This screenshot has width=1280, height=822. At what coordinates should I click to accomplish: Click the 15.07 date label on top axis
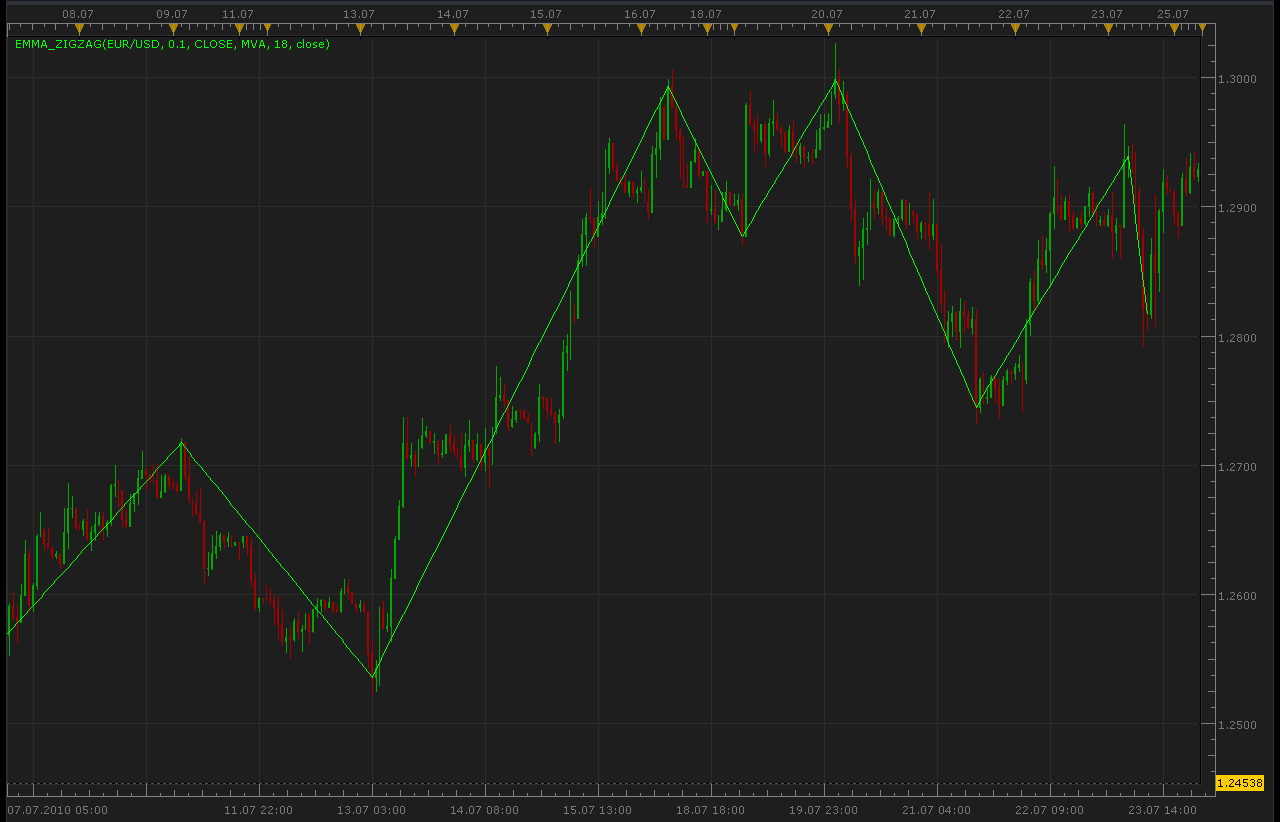point(546,14)
